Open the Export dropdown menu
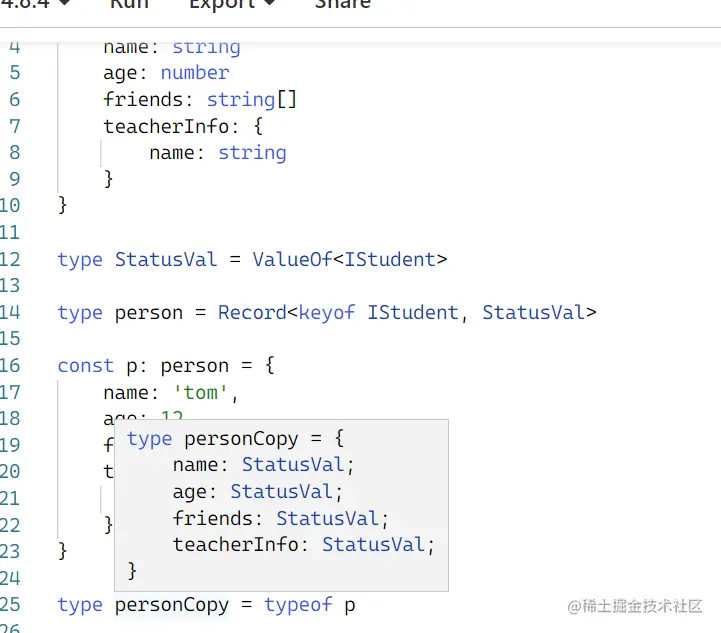Viewport: 721px width, 633px height. point(232,4)
